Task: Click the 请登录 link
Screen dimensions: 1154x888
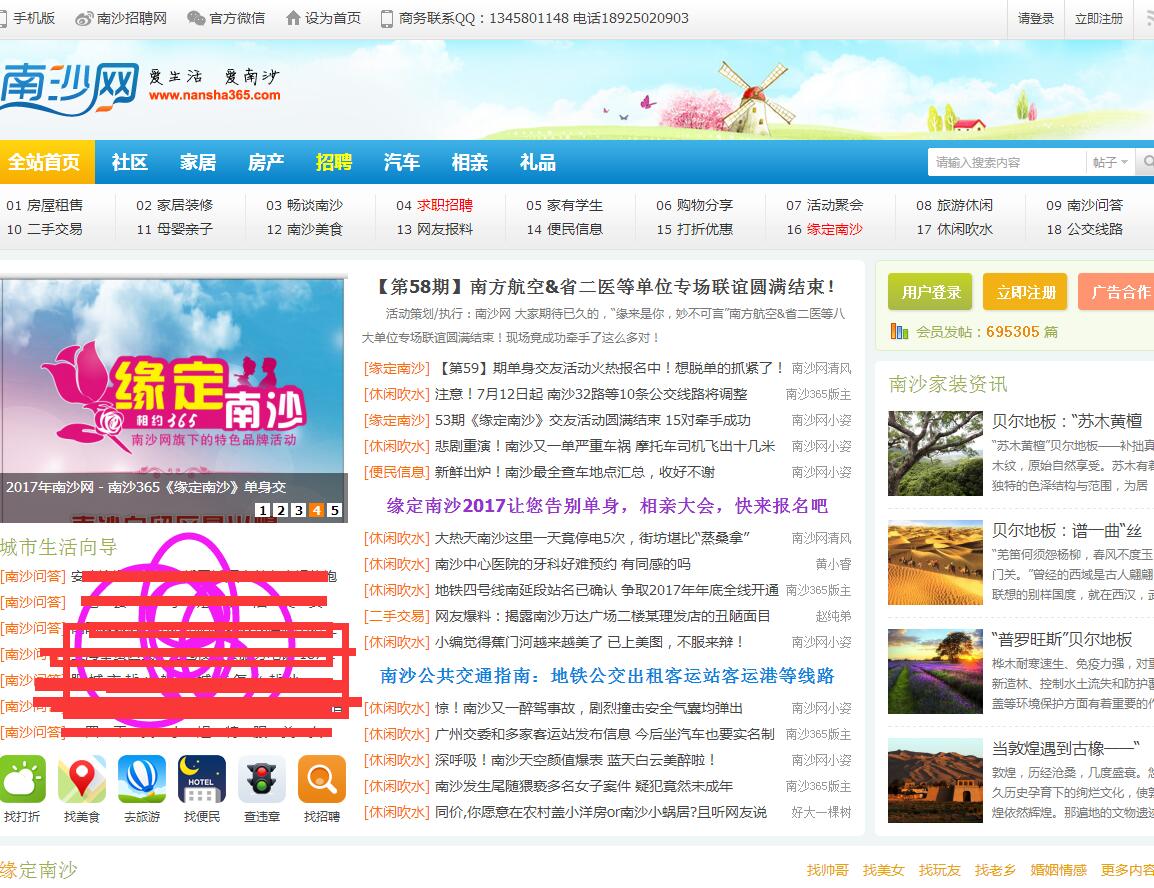Action: click(x=1036, y=19)
